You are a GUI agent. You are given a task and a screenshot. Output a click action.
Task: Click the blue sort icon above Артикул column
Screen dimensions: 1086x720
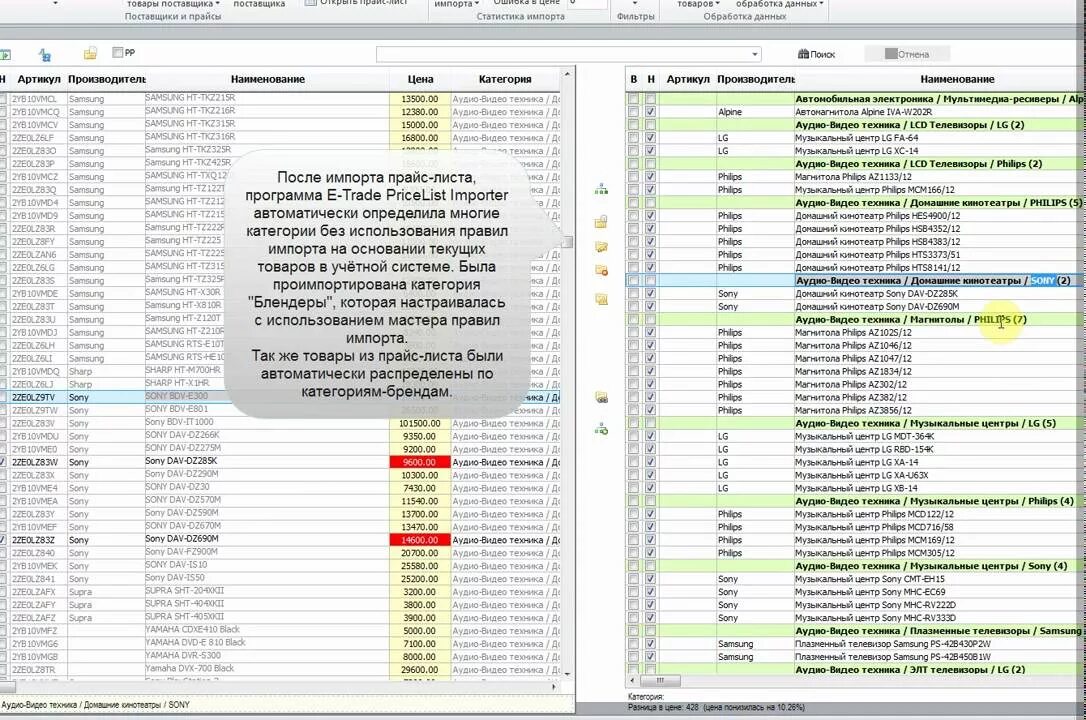click(45, 55)
